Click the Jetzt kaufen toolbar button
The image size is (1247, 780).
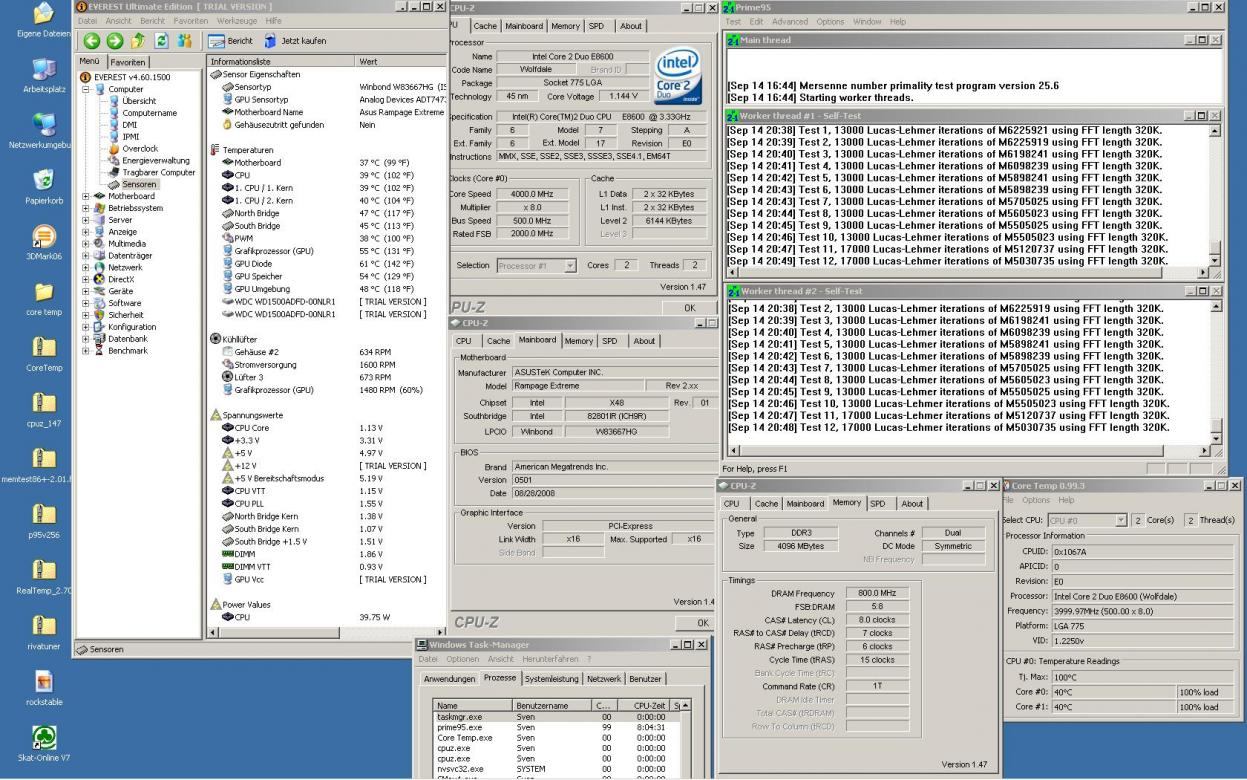coord(295,40)
